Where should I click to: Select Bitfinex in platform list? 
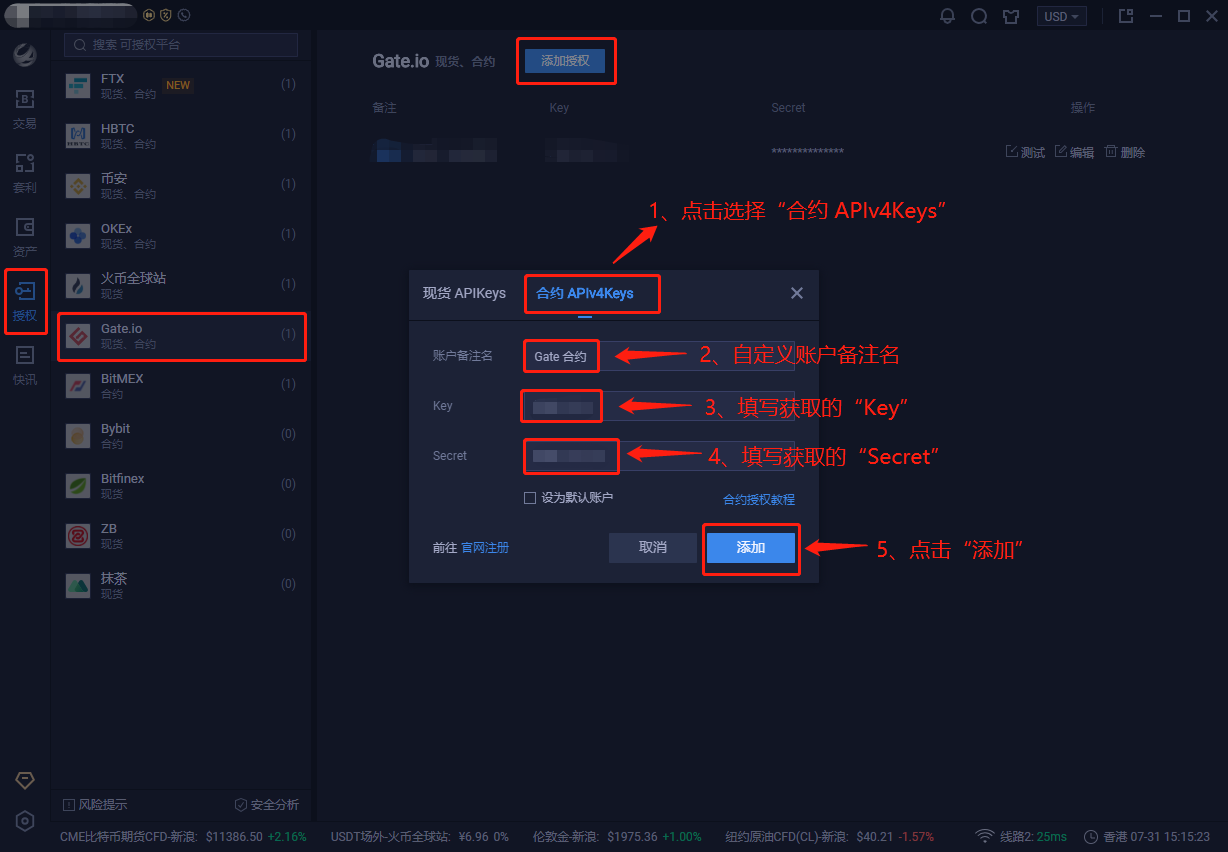181,486
